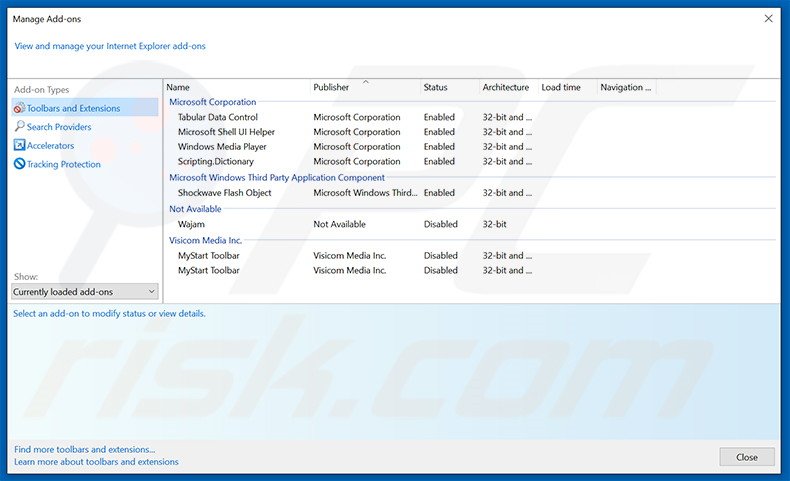Image resolution: width=790 pixels, height=481 pixels.
Task: Click the Not Available group header
Action: click(195, 209)
